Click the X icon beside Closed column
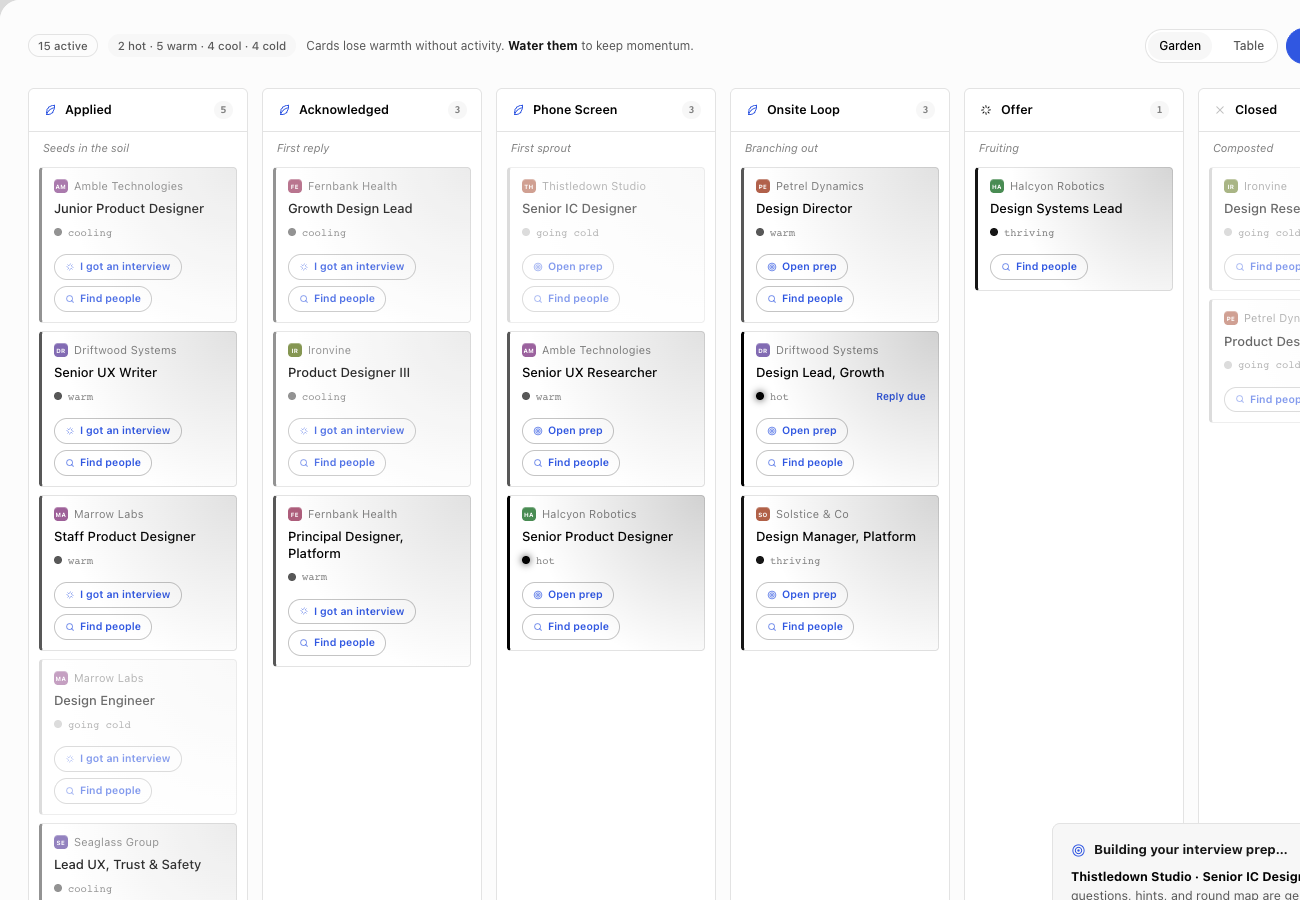Screen dimensions: 1300x900 [x=1220, y=110]
